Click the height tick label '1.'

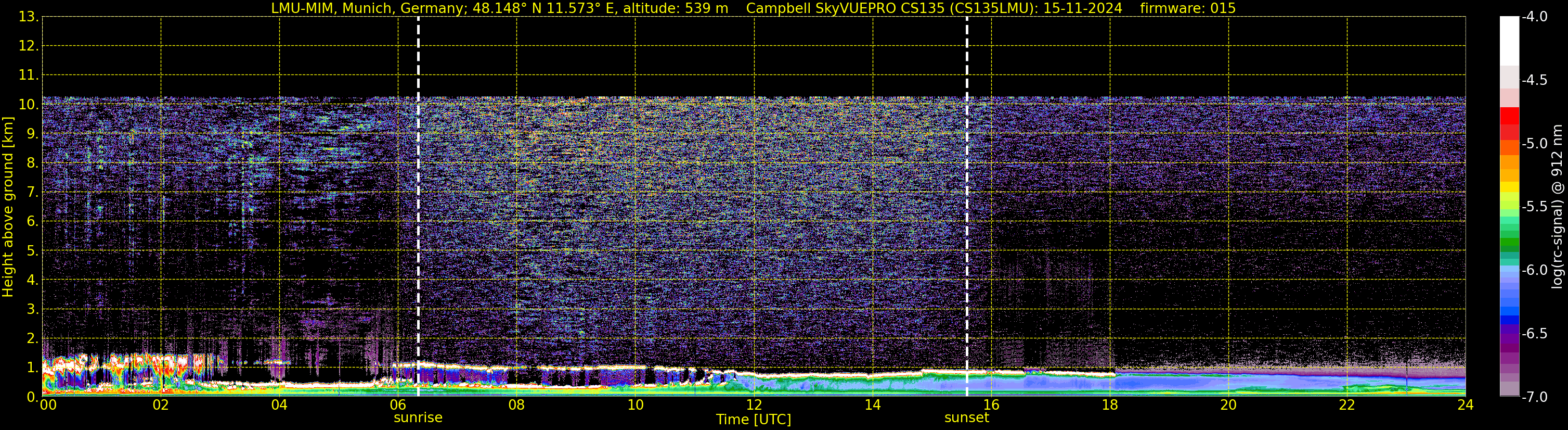click(32, 367)
